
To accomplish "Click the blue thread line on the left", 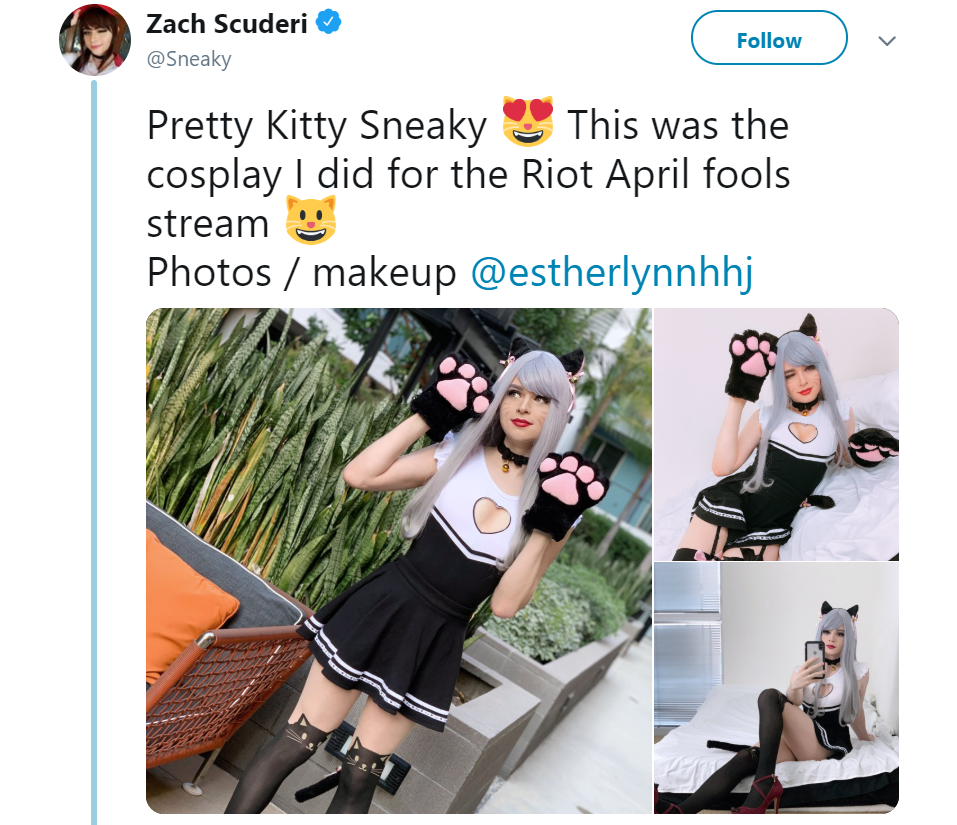I will point(95,450).
